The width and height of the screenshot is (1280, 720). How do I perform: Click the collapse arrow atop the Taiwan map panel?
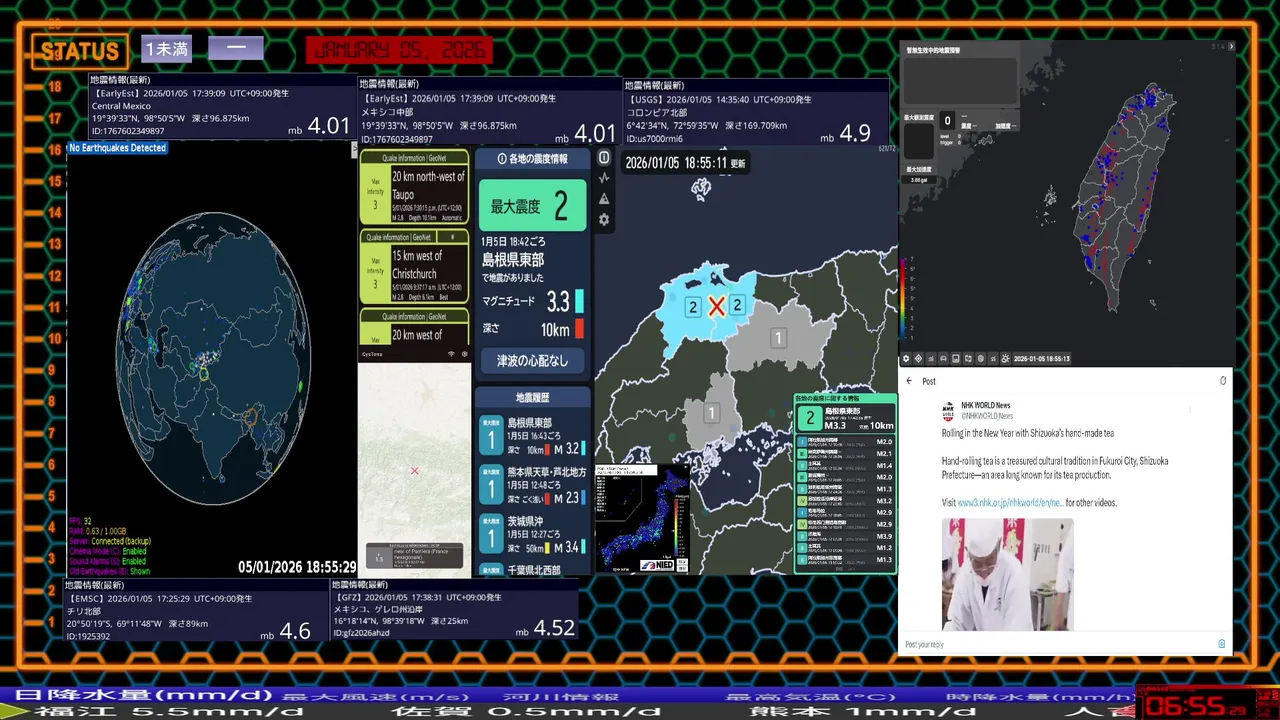point(1231,46)
